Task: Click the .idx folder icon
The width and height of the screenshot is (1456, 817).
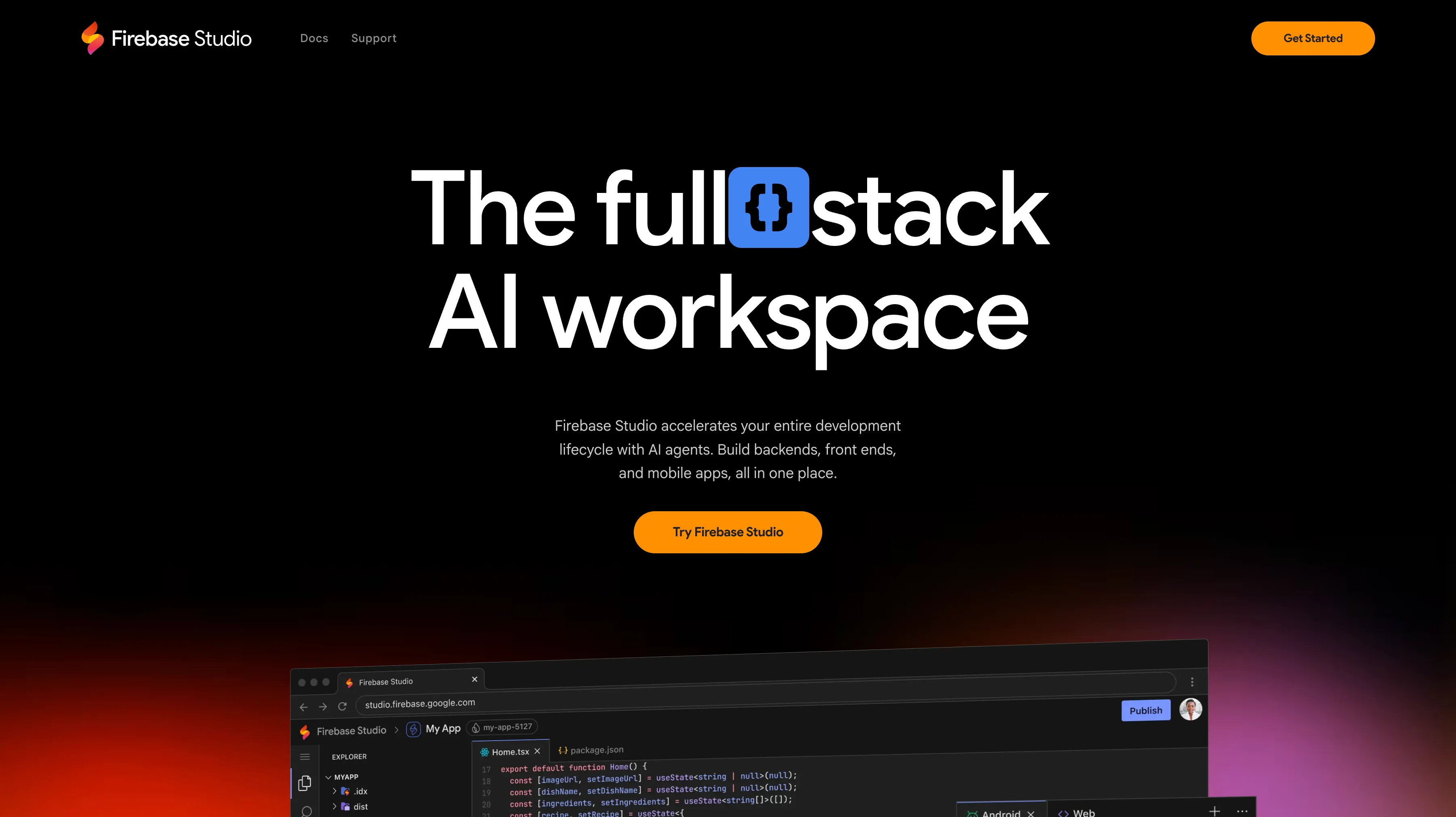Action: pos(345,791)
